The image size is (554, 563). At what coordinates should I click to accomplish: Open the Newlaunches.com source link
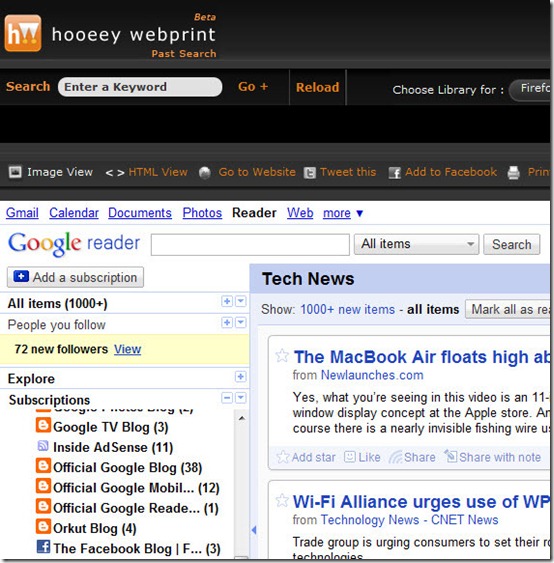coord(372,375)
